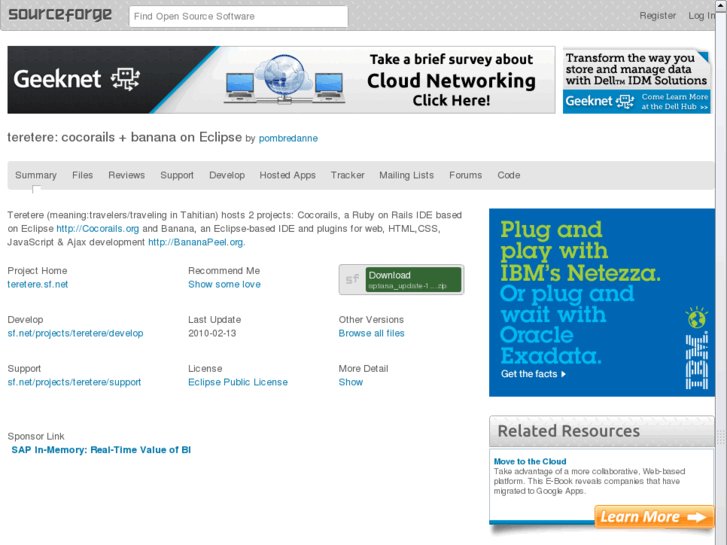Open sf.net/projects/teretere/support link
This screenshot has width=727, height=545.
point(74,382)
